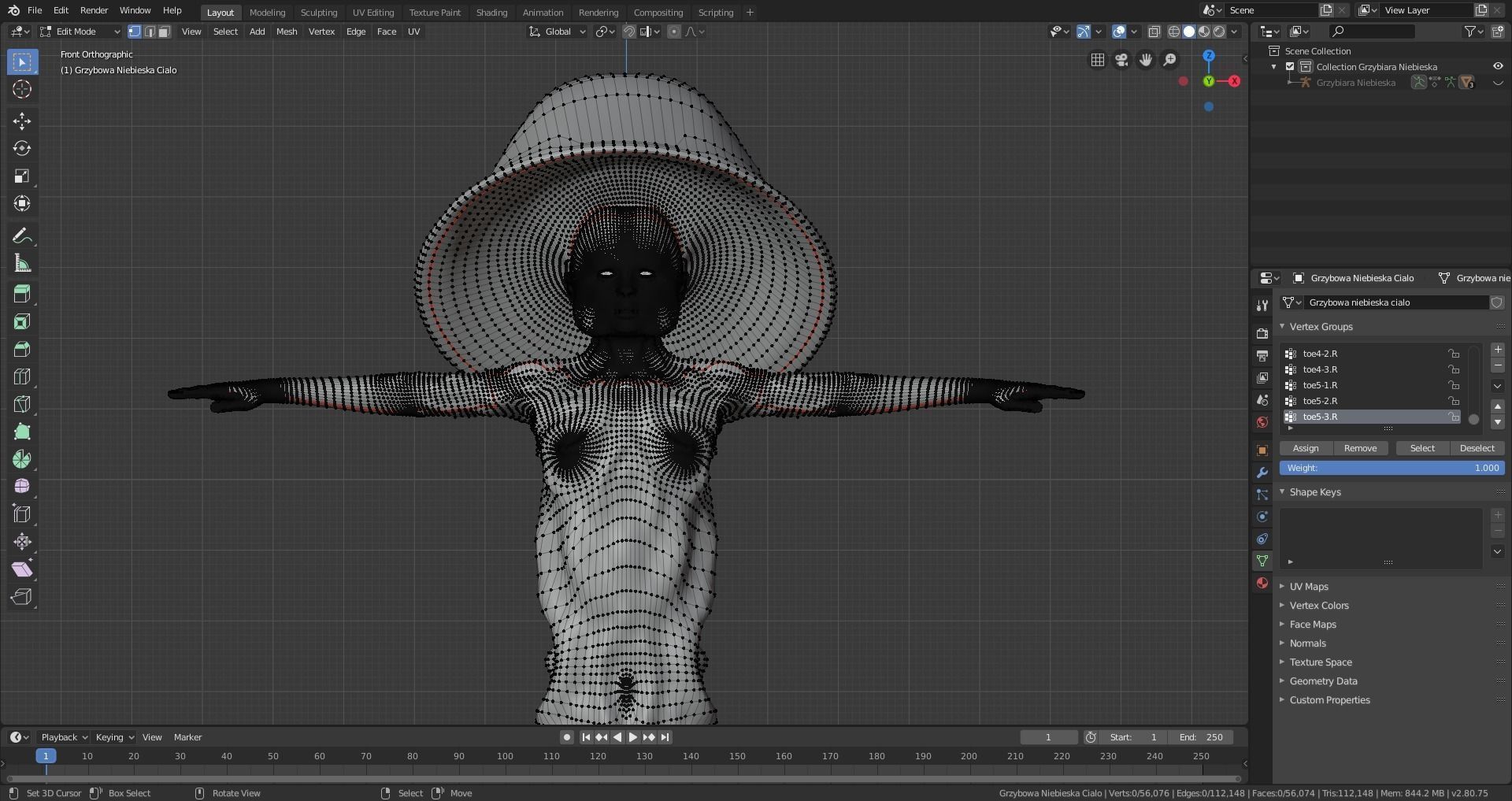Collapse the Shape Keys panel
This screenshot has width=1512, height=801.
click(x=1282, y=491)
